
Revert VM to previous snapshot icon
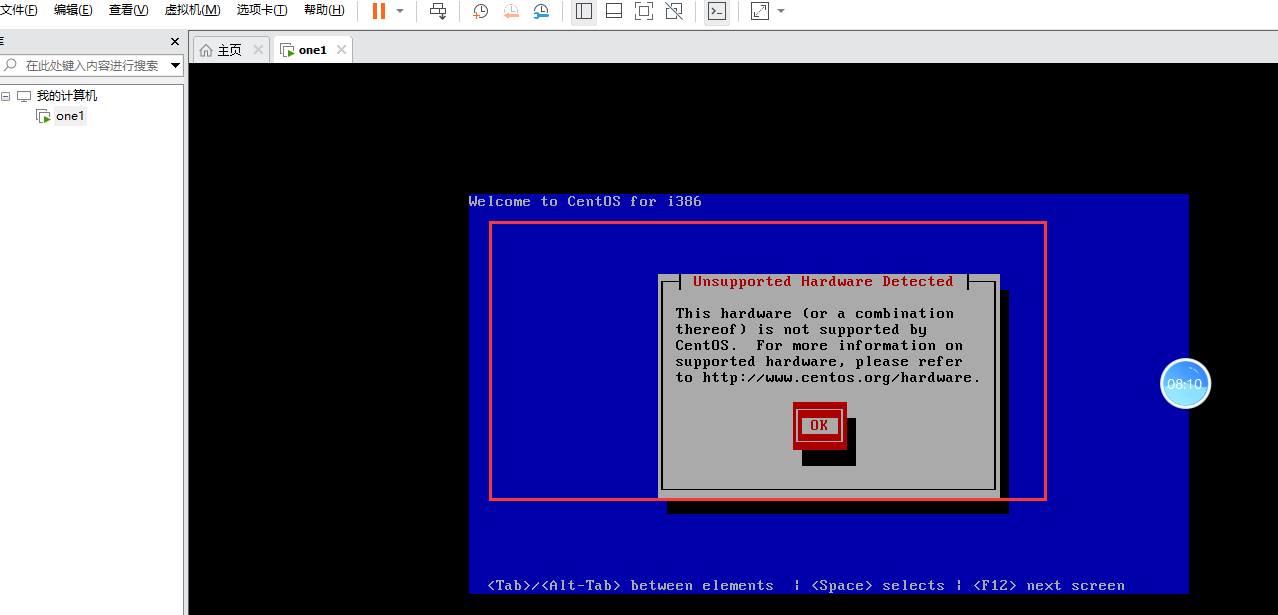click(x=511, y=11)
